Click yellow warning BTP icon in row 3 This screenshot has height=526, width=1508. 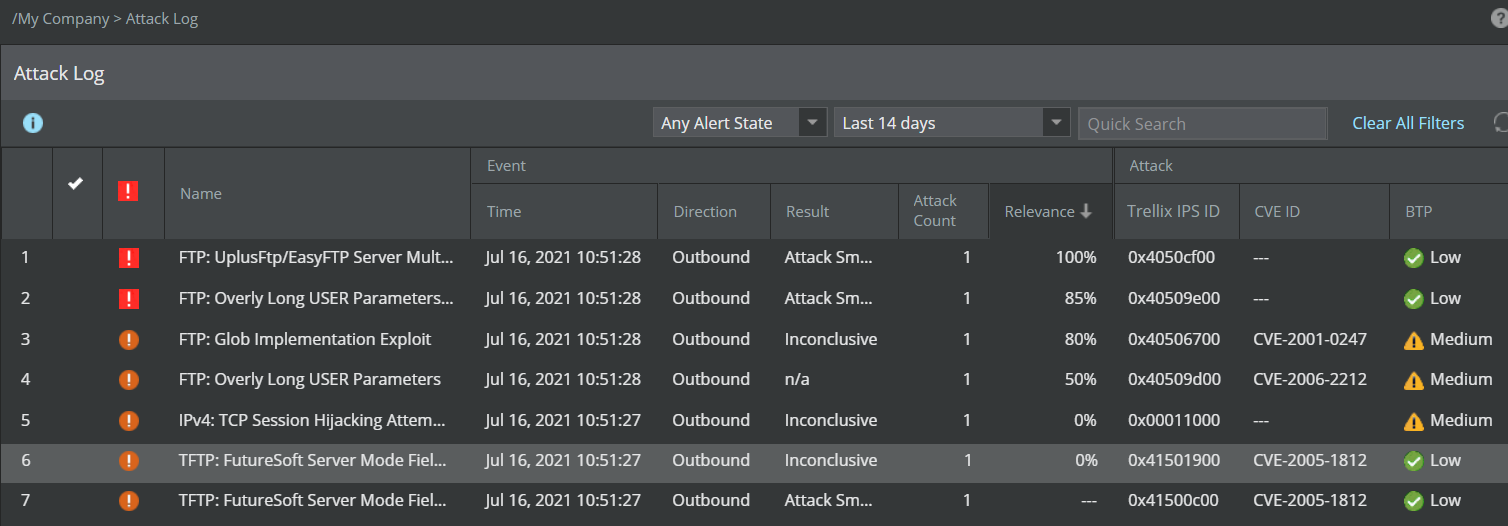pos(1413,340)
